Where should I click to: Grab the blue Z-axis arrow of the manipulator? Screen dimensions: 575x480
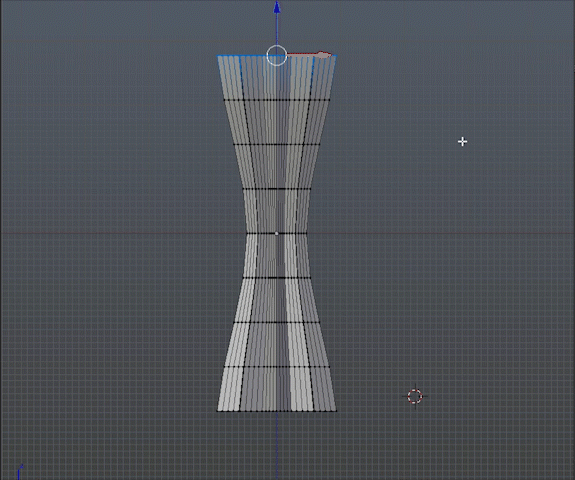277,7
